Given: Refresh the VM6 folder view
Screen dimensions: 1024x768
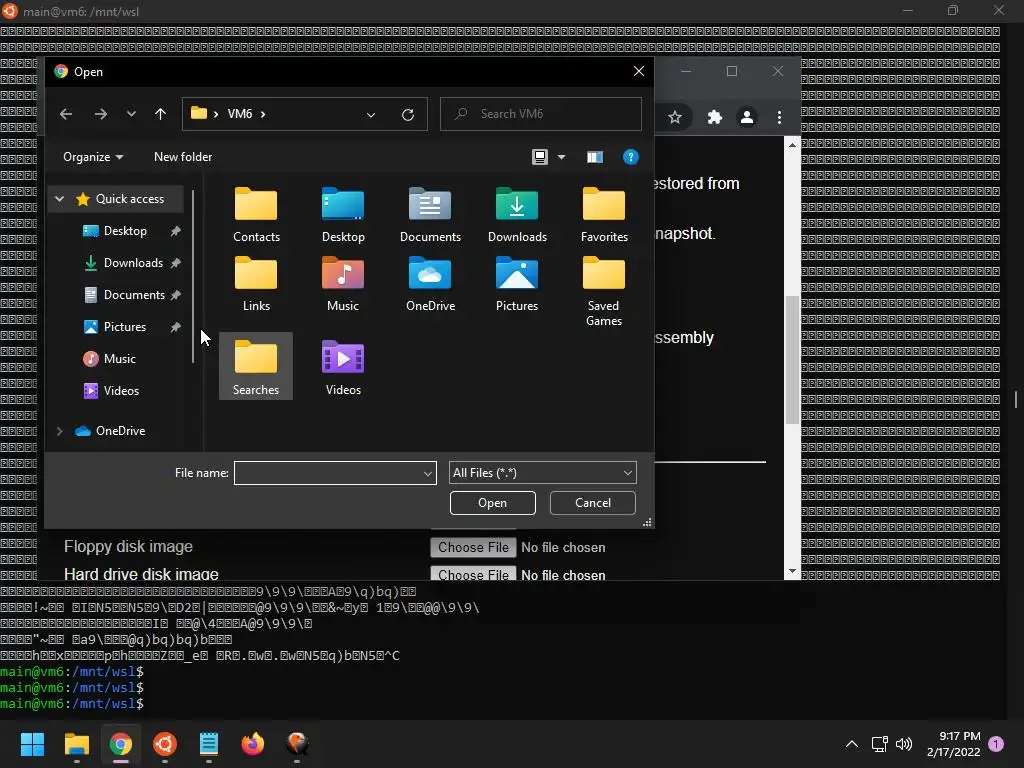Looking at the screenshot, I should pyautogui.click(x=408, y=115).
